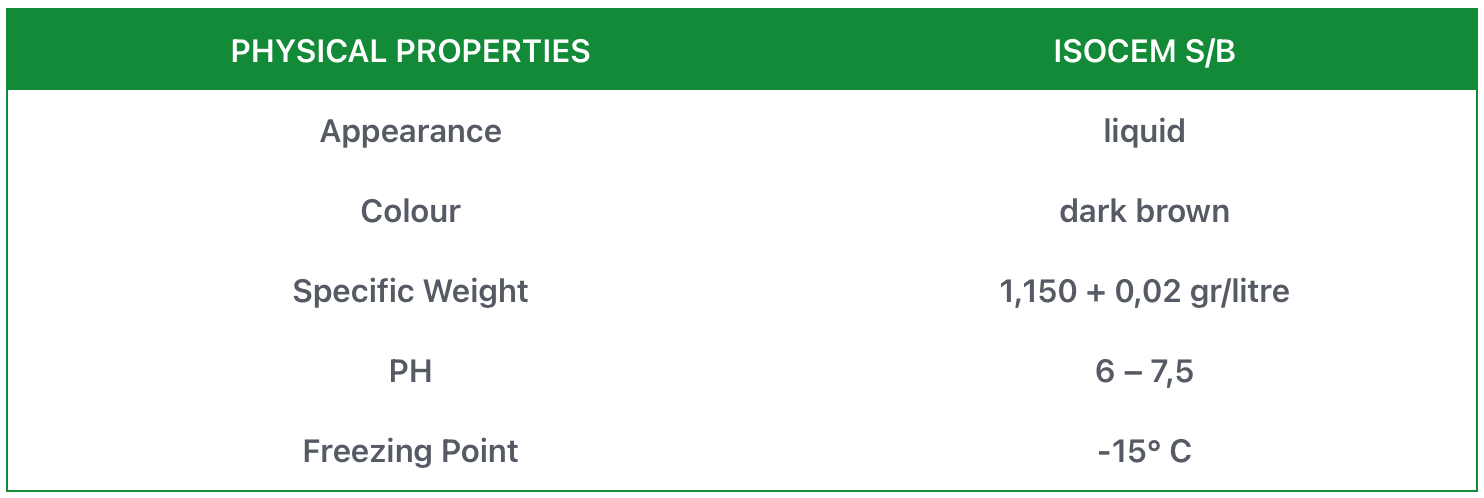The height and width of the screenshot is (498, 1484).
Task: Click the word Point in the table
Action: point(479,451)
